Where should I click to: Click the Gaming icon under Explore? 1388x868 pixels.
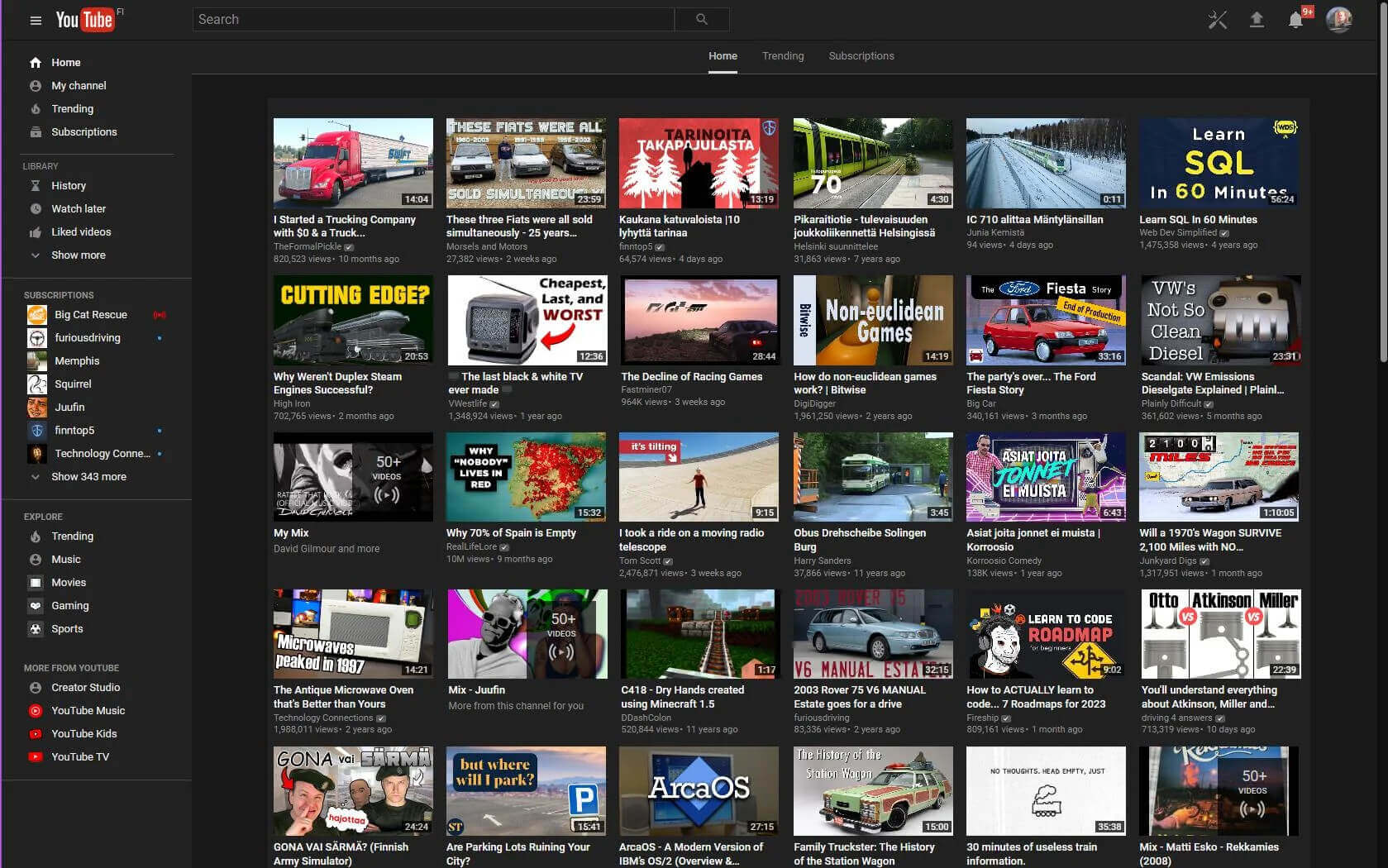(x=36, y=606)
